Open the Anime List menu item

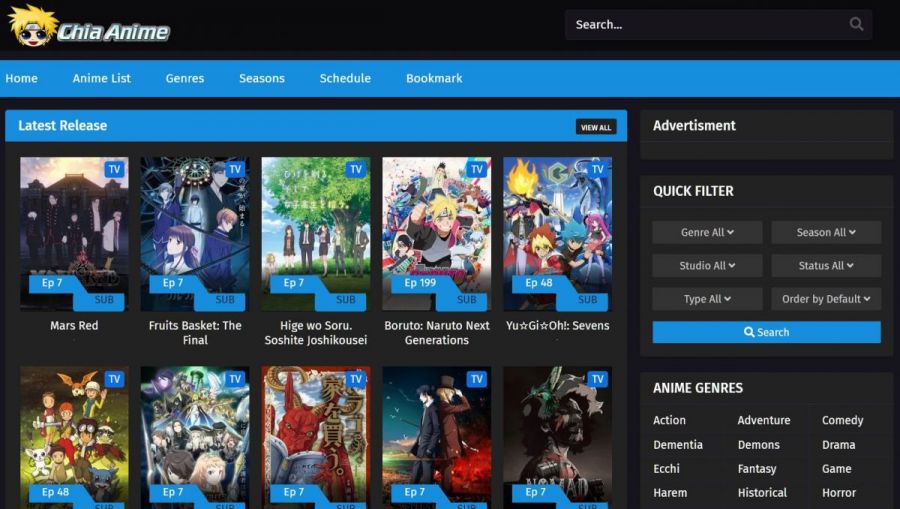point(102,79)
